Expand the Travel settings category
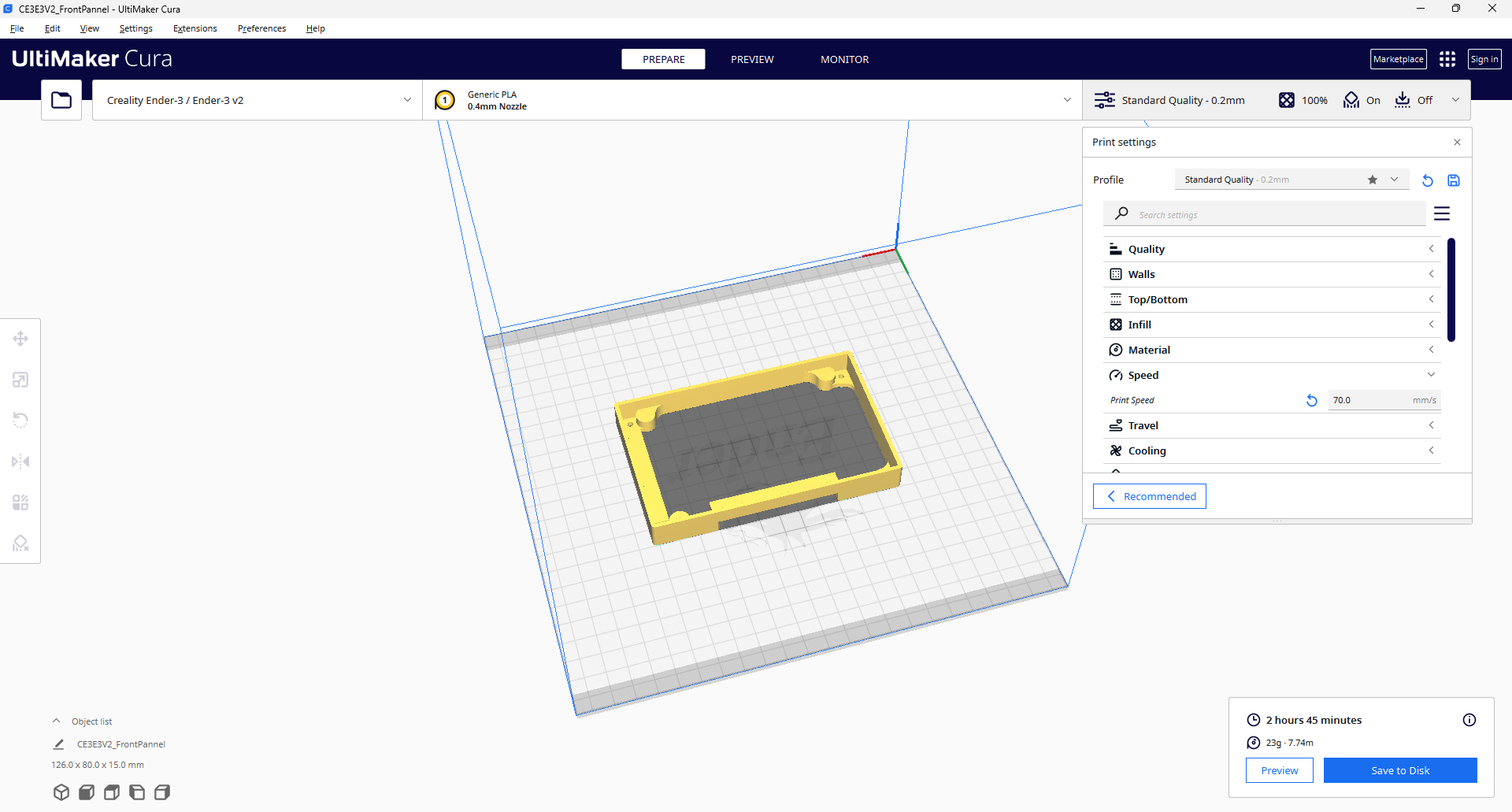The height and width of the screenshot is (812, 1512). click(1272, 425)
